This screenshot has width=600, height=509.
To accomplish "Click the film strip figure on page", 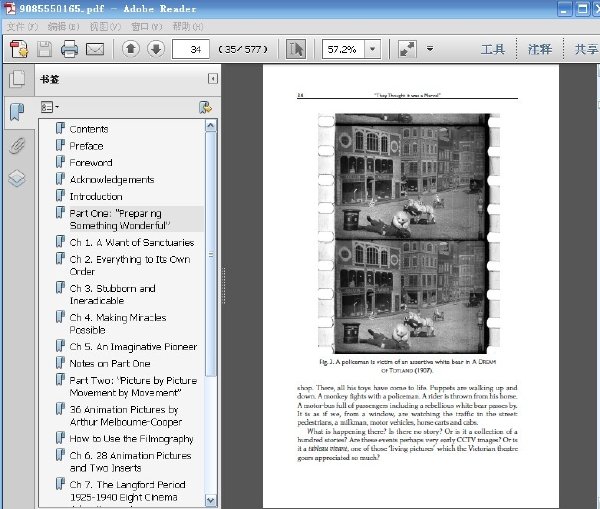I will click(x=409, y=233).
